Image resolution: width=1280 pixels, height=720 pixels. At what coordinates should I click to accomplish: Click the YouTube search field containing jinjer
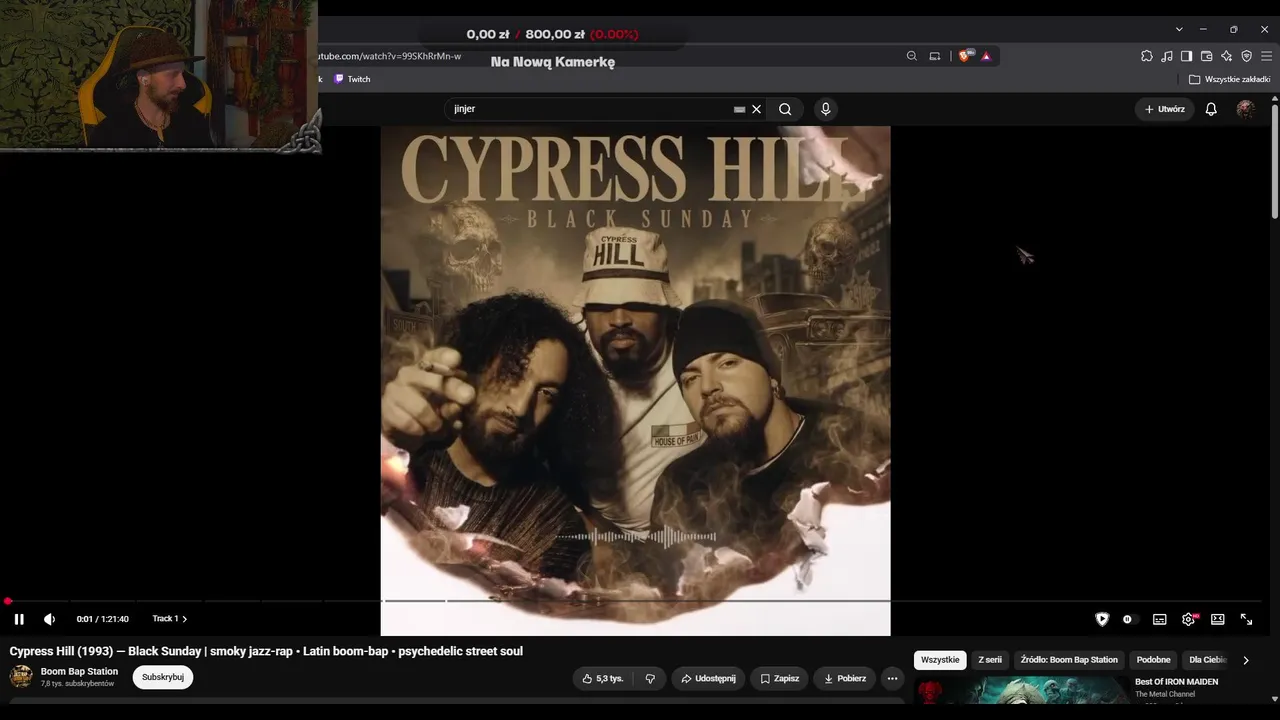point(590,109)
